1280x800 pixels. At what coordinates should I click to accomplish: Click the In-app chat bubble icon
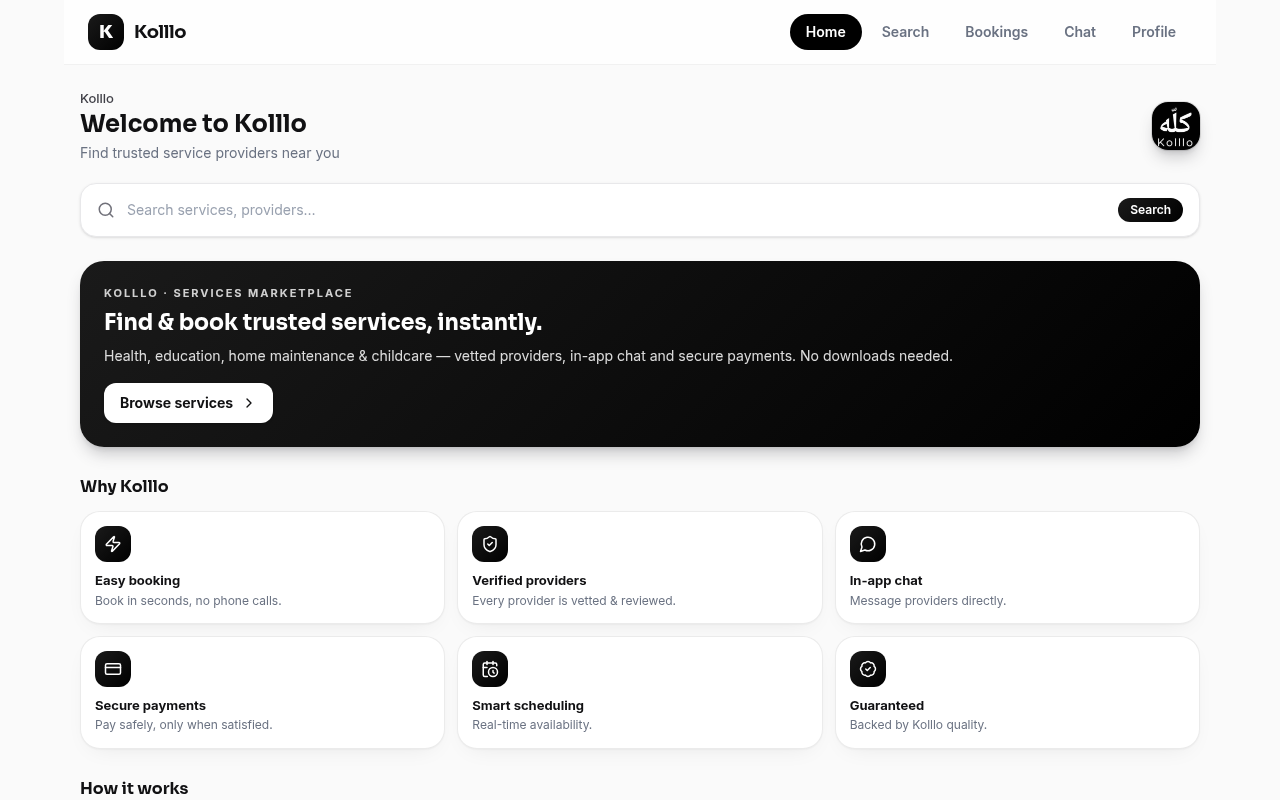tap(868, 544)
